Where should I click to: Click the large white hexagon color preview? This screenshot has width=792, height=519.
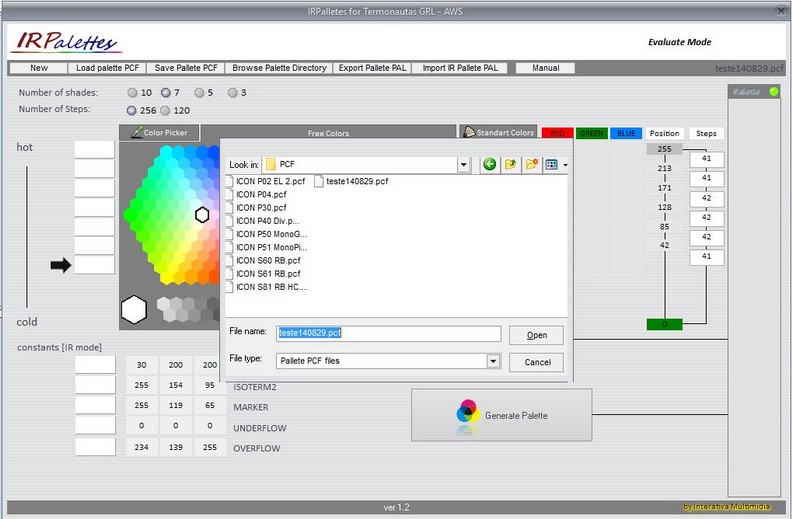coord(134,309)
